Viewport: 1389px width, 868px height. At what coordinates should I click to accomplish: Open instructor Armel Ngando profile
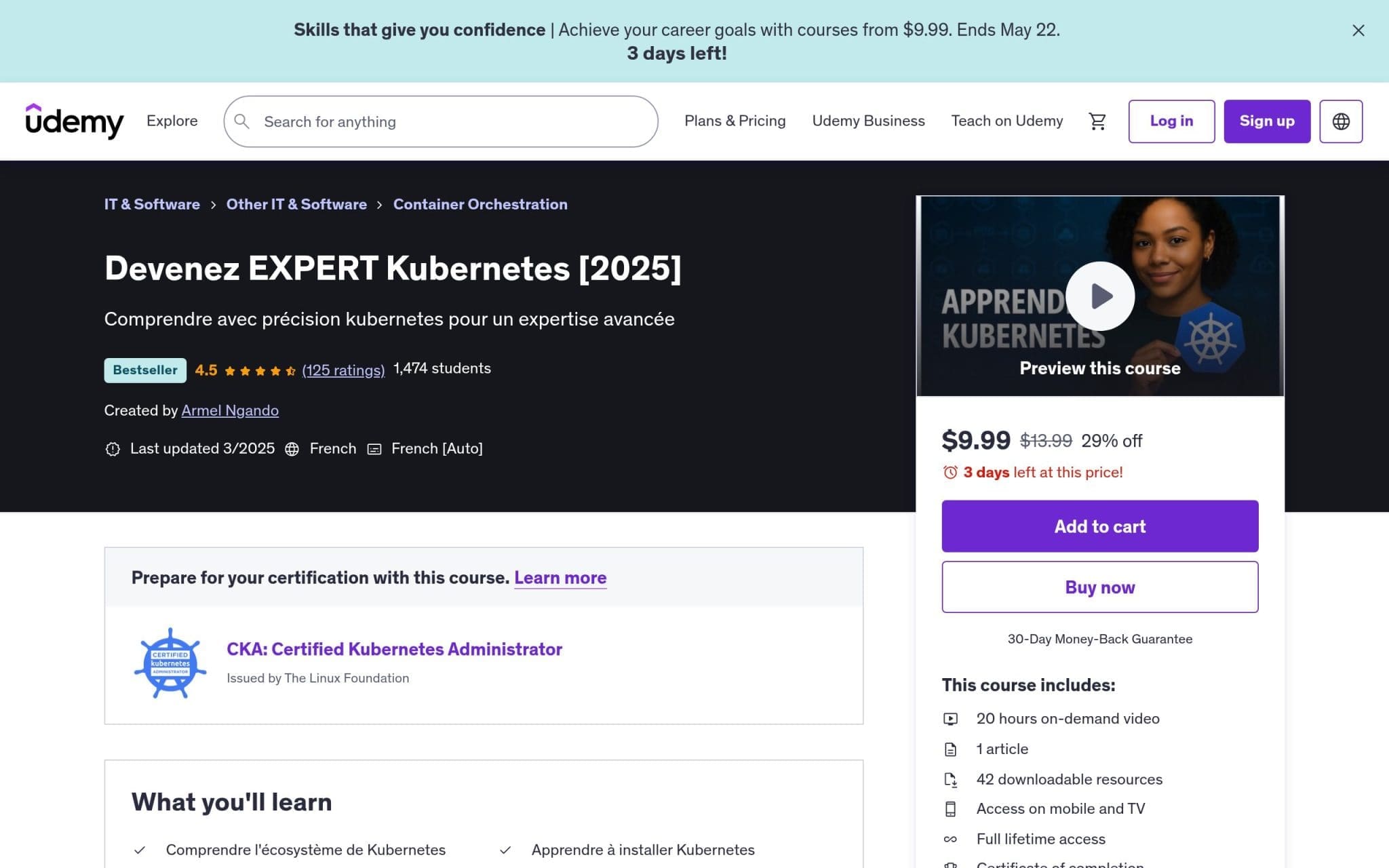coord(230,410)
